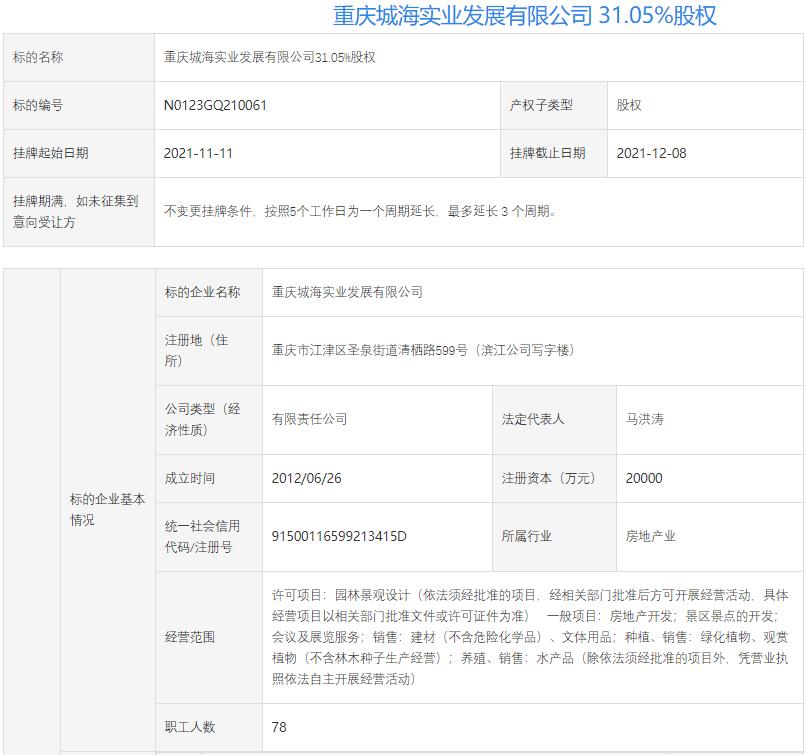Select the 注册资本（万元）label
807x755 pixels.
tap(549, 478)
